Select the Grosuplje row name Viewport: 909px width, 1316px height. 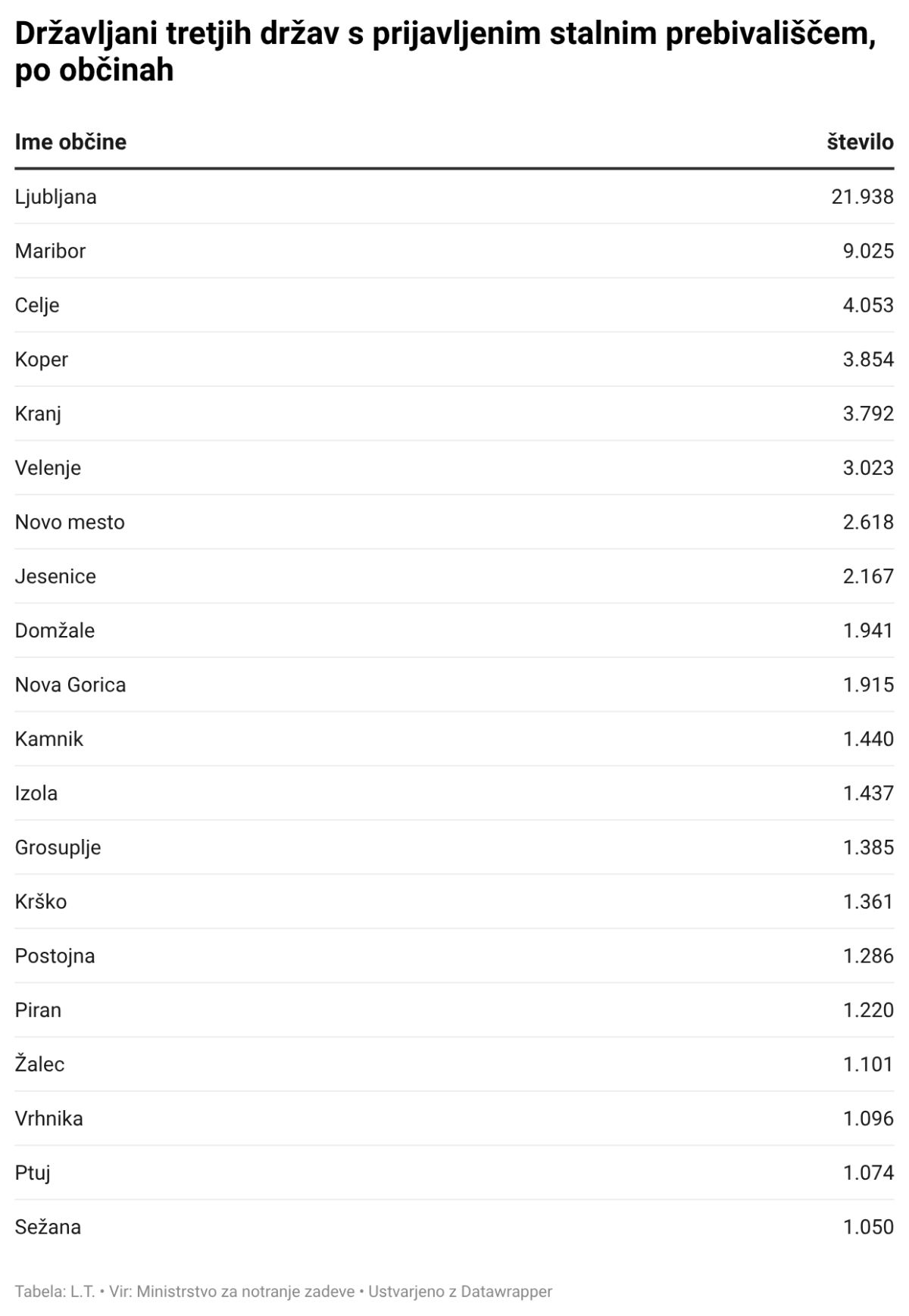point(58,847)
